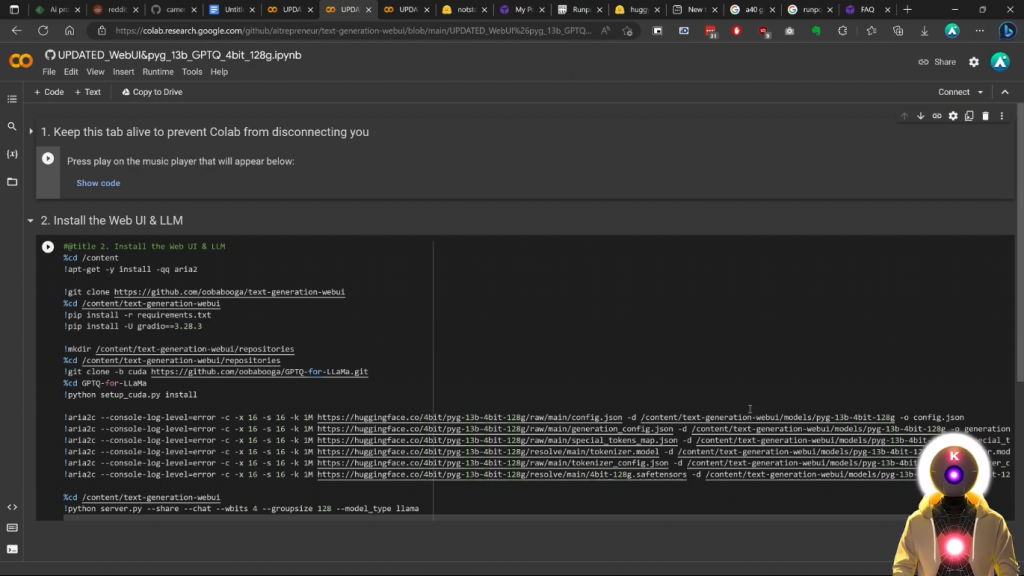This screenshot has width=1024, height=576.
Task: Open the terminal icon at bottom left
Action: (x=12, y=548)
